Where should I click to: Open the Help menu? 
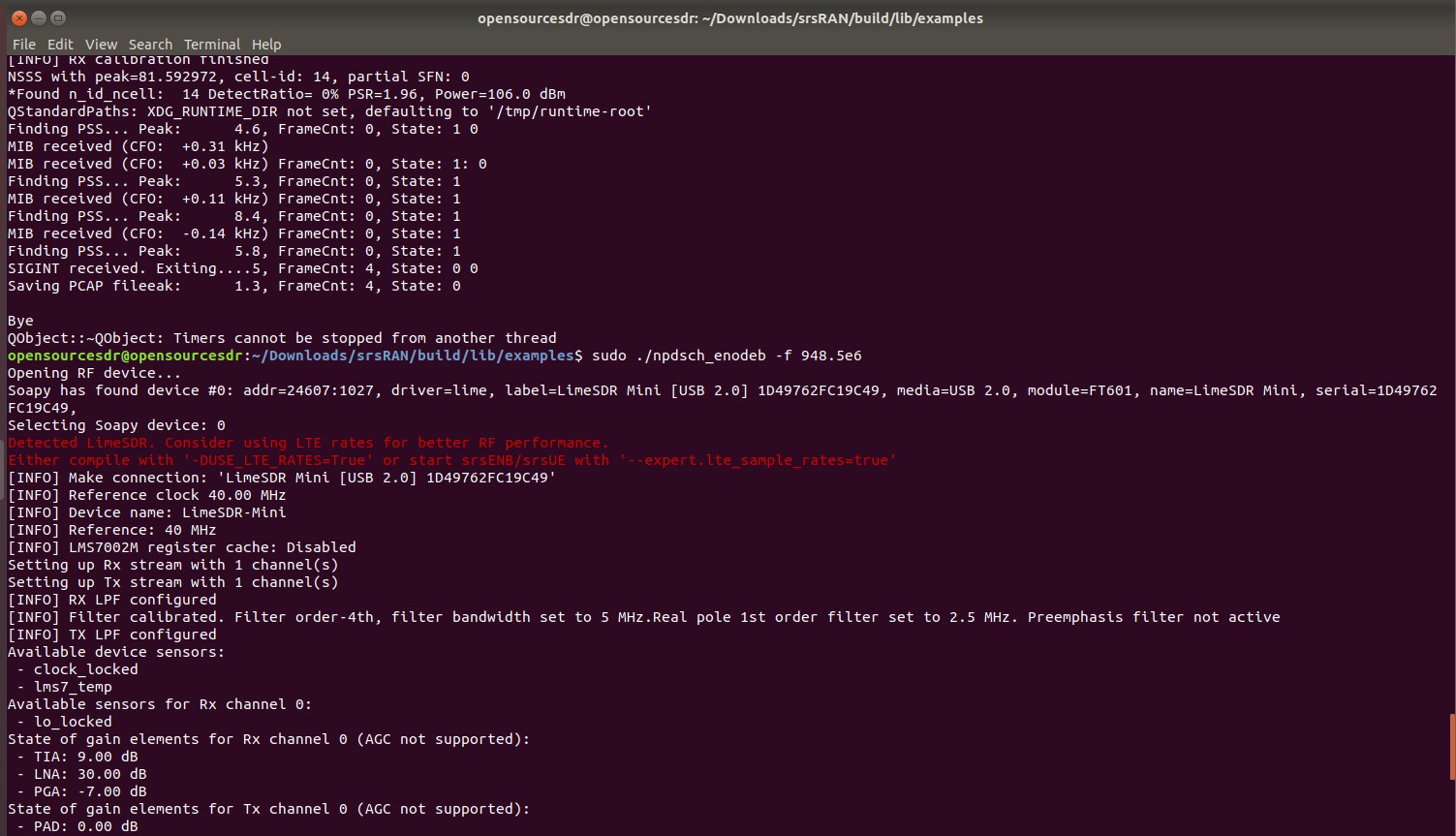[266, 45]
